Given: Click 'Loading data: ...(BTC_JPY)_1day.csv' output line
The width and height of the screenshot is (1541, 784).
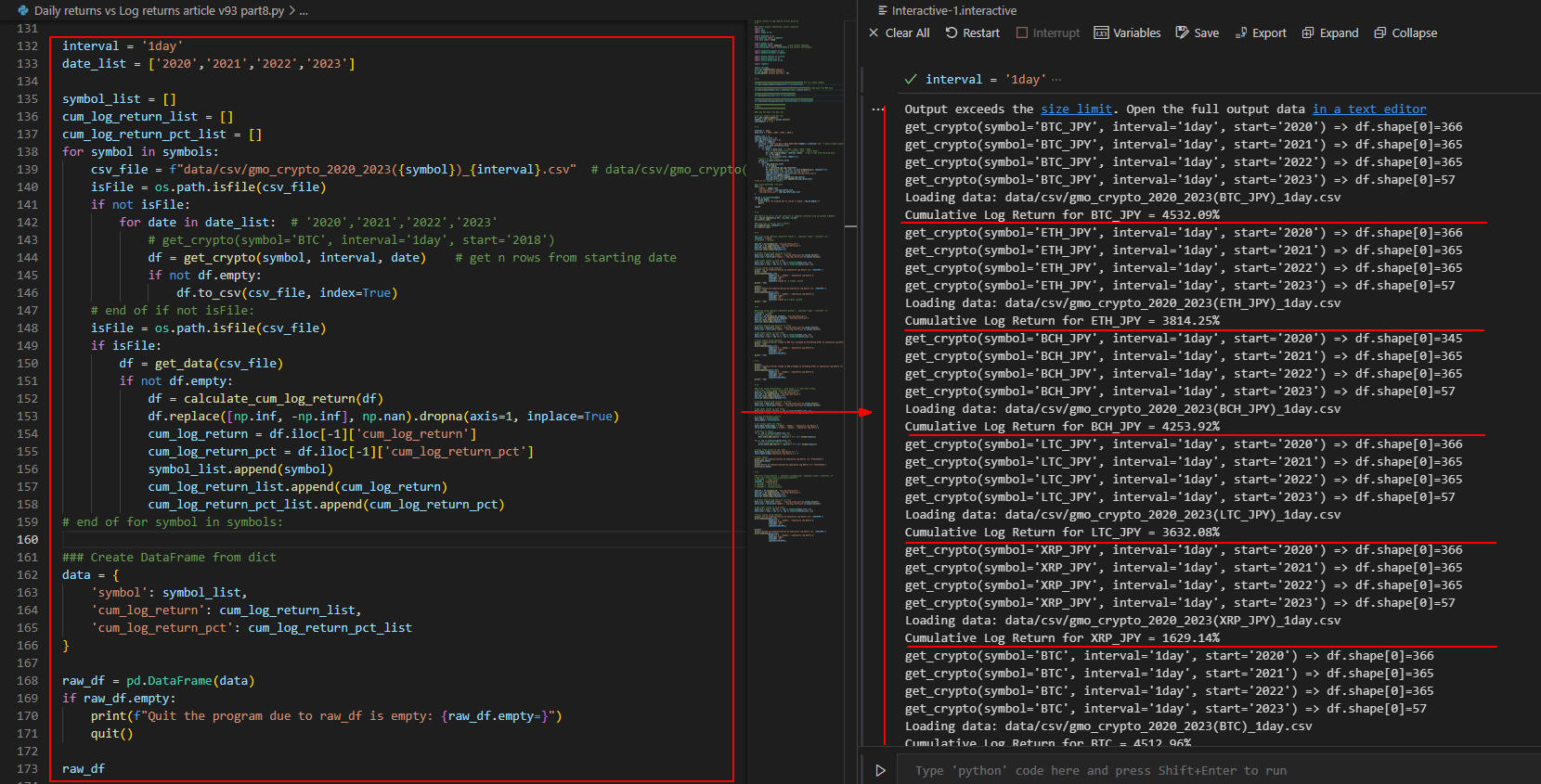Looking at the screenshot, I should tap(1122, 197).
